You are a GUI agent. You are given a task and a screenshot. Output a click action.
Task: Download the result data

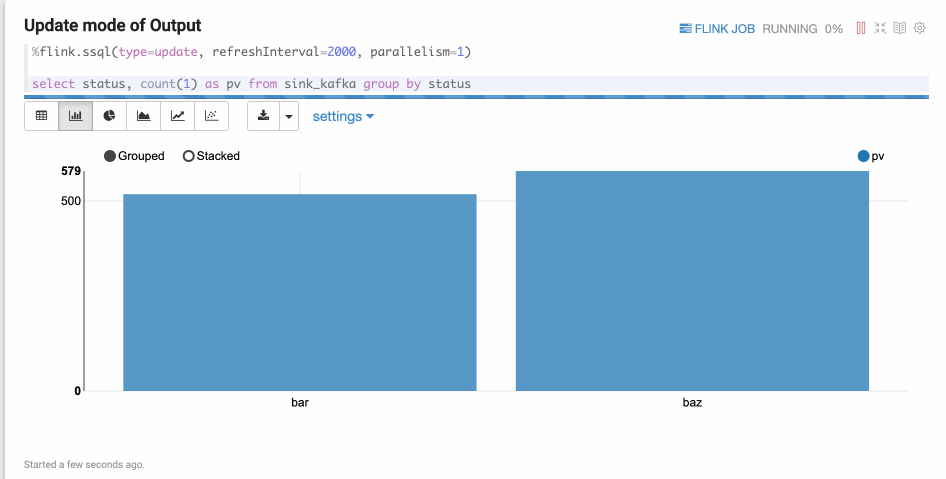(263, 116)
